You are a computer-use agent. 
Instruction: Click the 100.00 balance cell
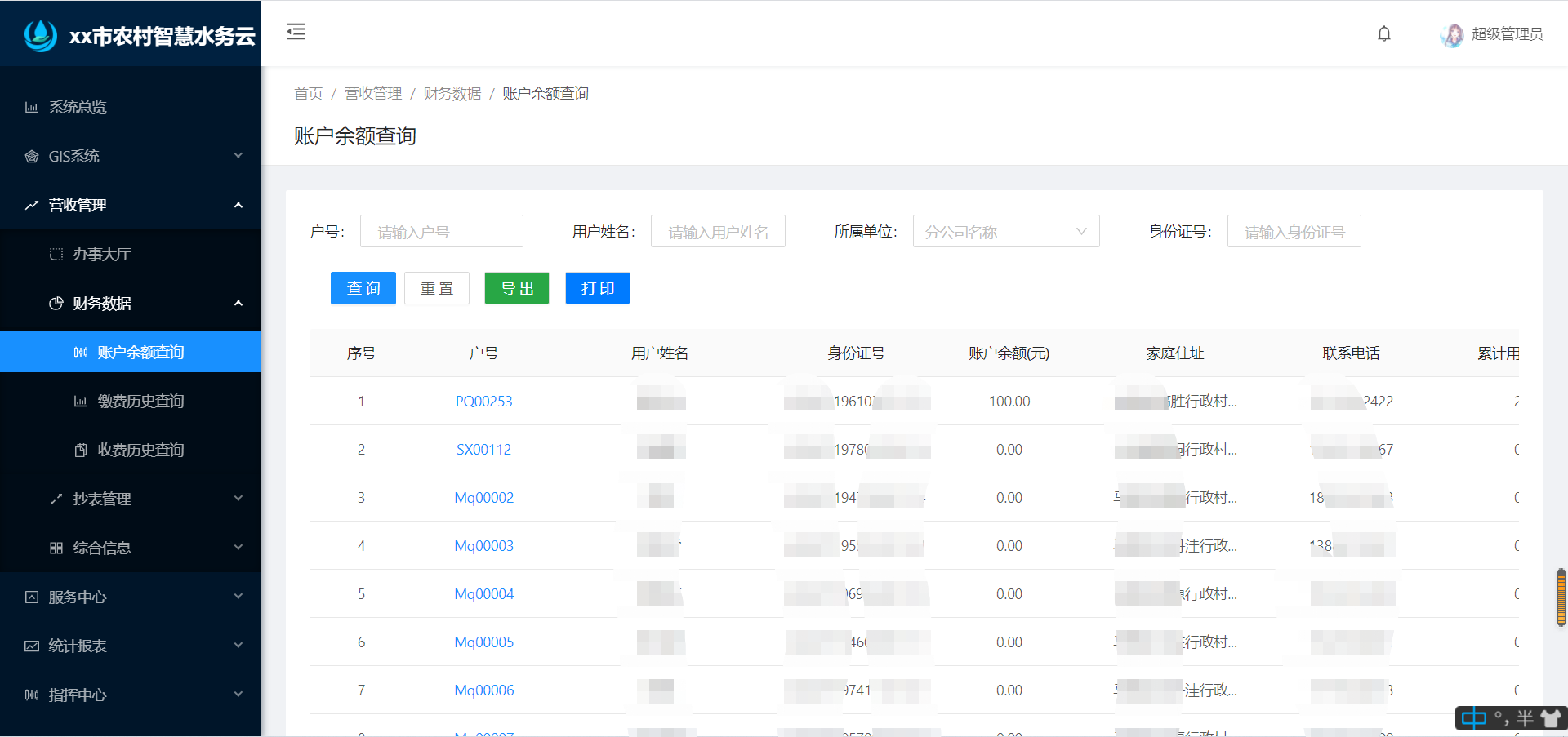(1009, 401)
